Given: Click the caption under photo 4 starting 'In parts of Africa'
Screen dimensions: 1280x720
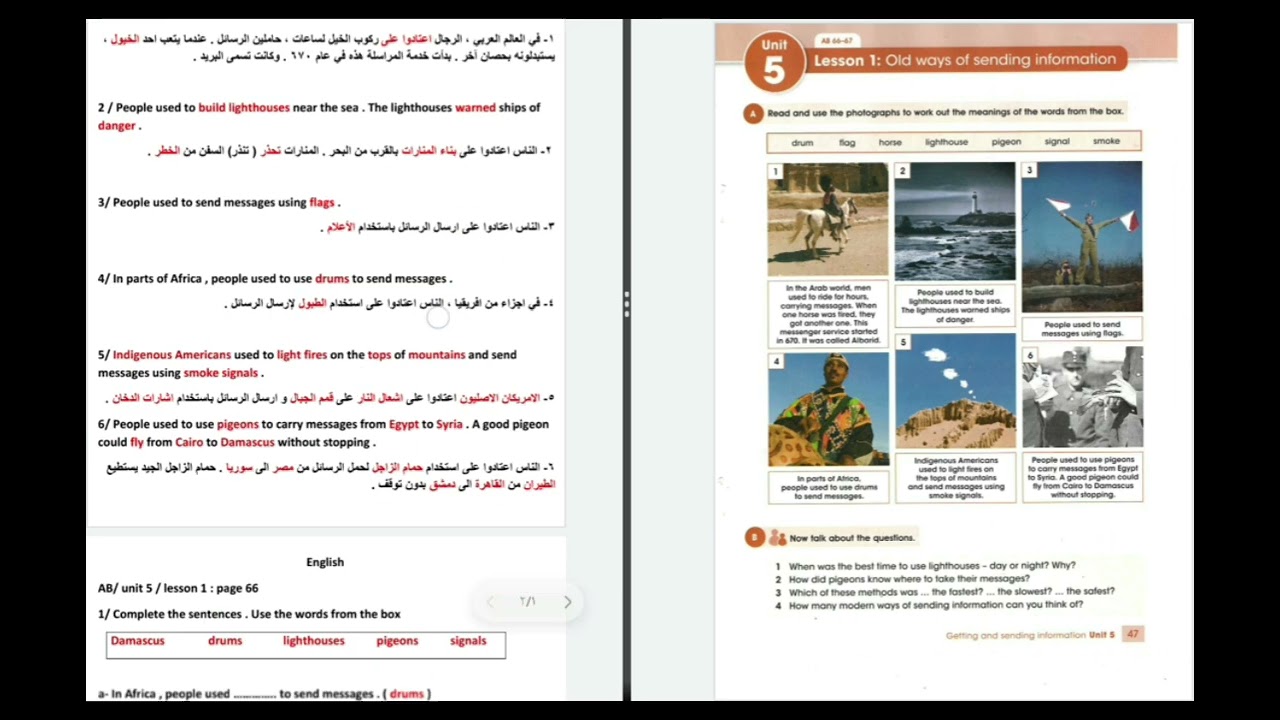Looking at the screenshot, I should point(829,487).
